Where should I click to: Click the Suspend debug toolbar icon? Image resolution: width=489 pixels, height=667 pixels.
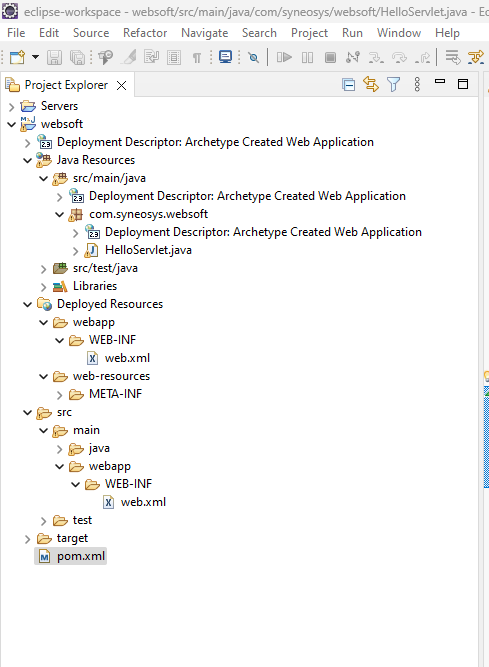point(307,57)
